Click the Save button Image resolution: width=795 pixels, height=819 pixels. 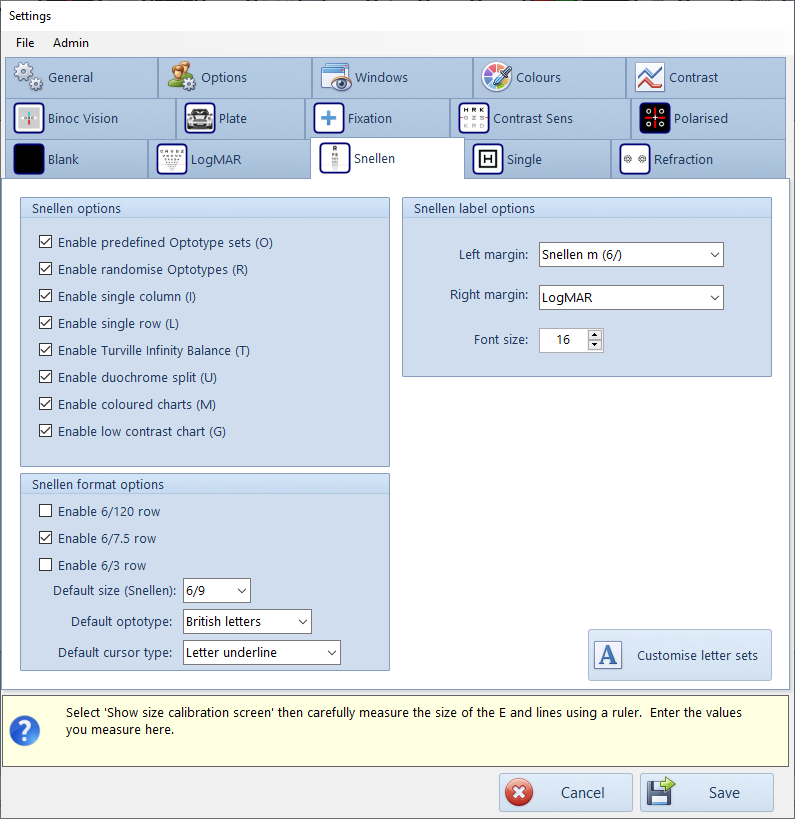click(707, 792)
